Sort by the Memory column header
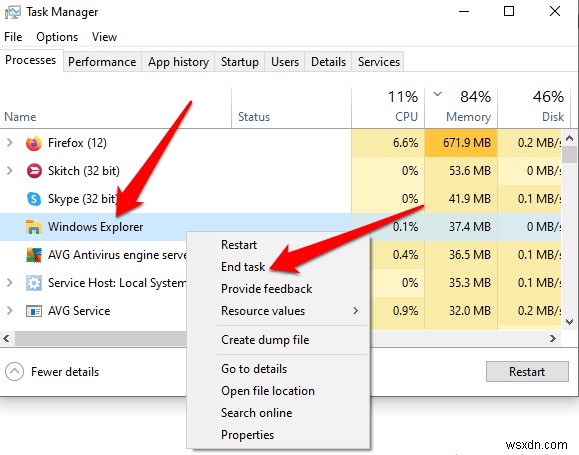Screen dimensions: 579x455 pos(469,117)
